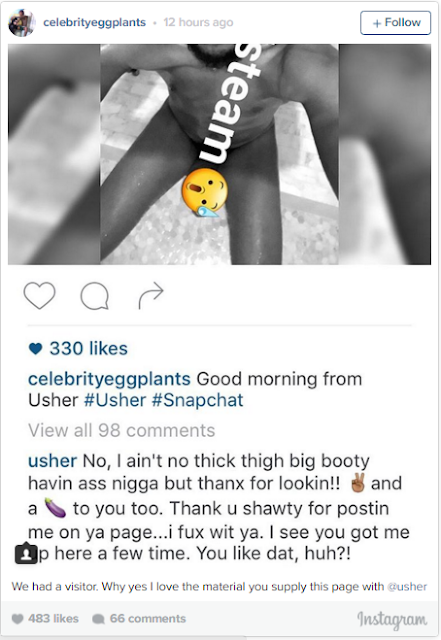Open the #Usher hashtag
Viewport: 441px width, 640px height.
tap(115, 400)
